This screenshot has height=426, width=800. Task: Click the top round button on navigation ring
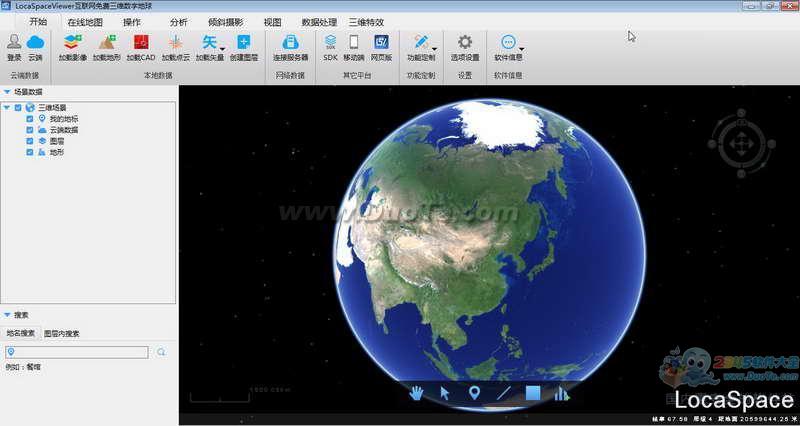pyautogui.click(x=741, y=113)
